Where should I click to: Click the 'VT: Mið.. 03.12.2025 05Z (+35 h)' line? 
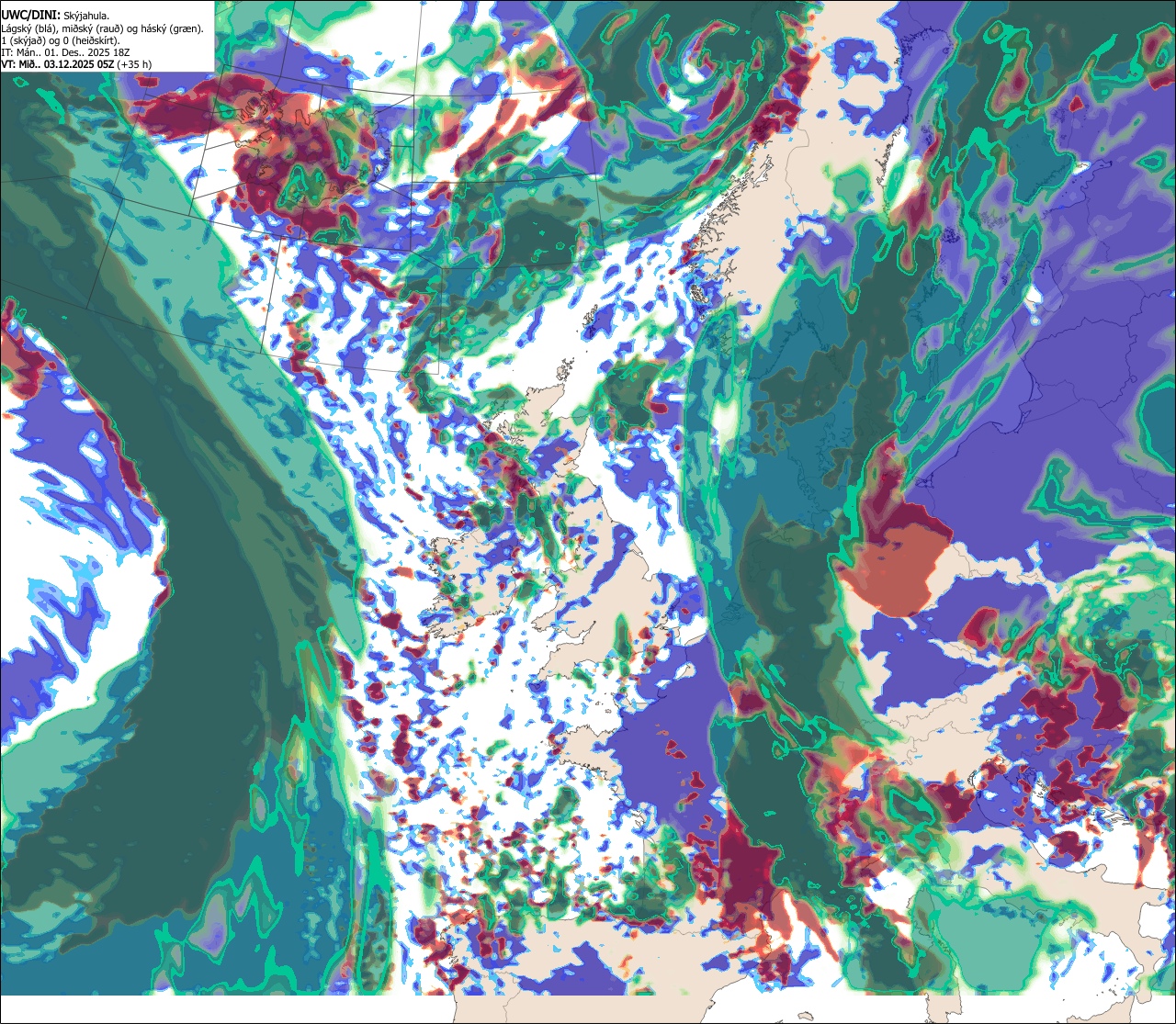point(76,64)
